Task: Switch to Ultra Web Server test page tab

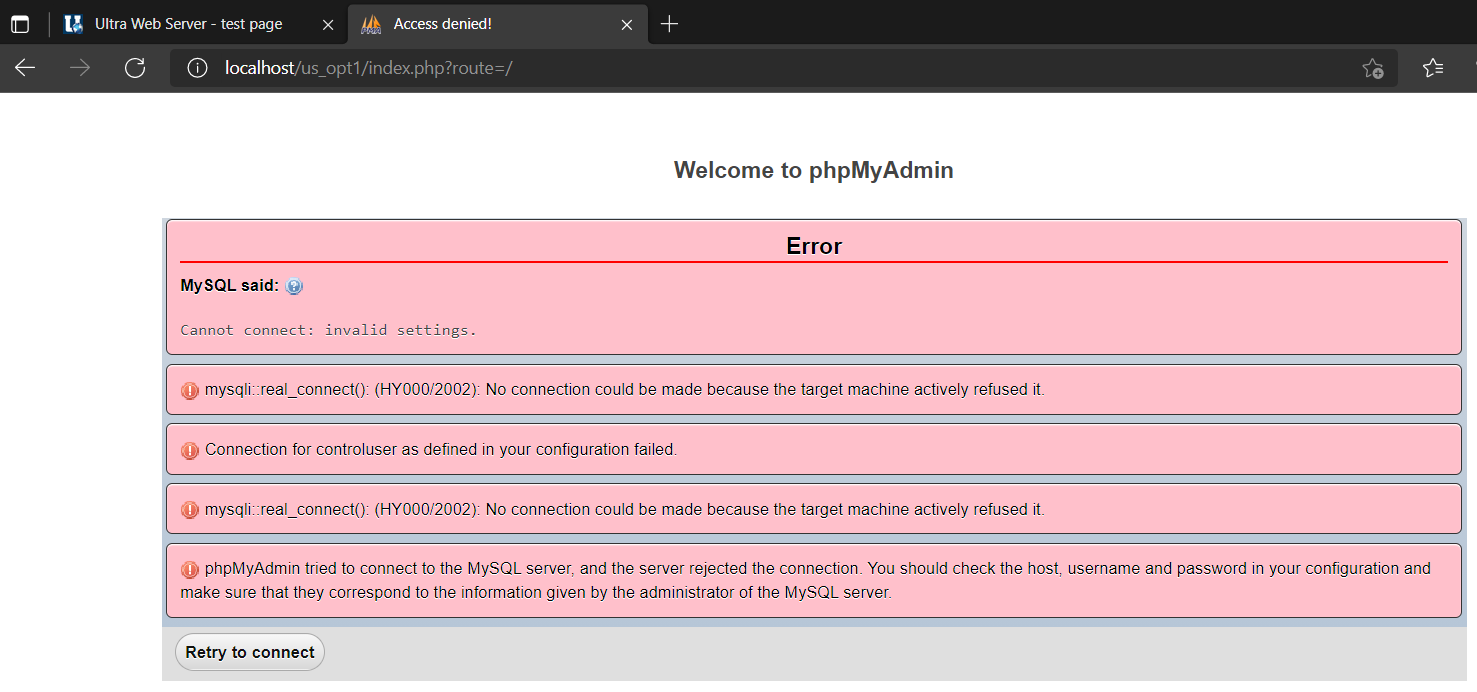Action: coord(188,24)
